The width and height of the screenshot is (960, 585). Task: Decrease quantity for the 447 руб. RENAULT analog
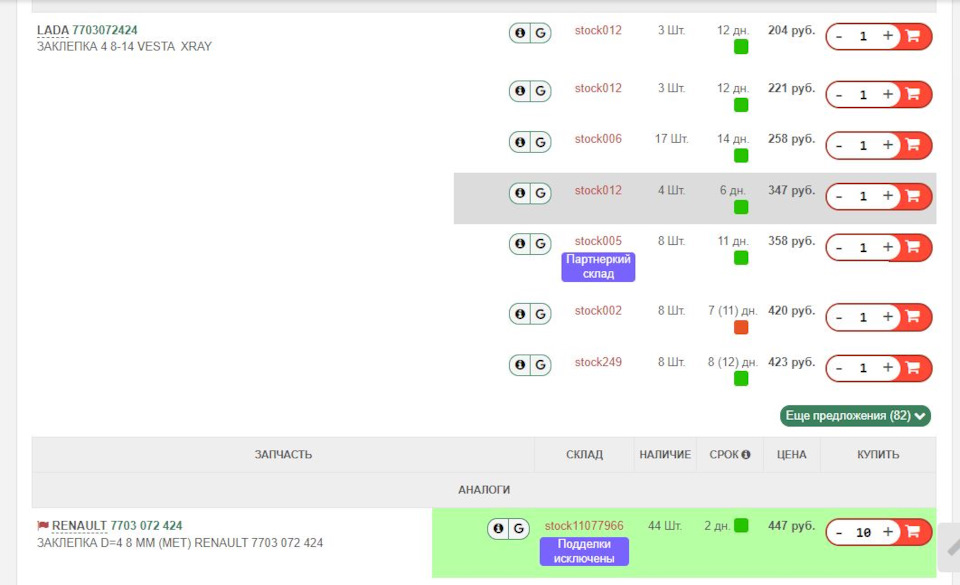tap(839, 532)
